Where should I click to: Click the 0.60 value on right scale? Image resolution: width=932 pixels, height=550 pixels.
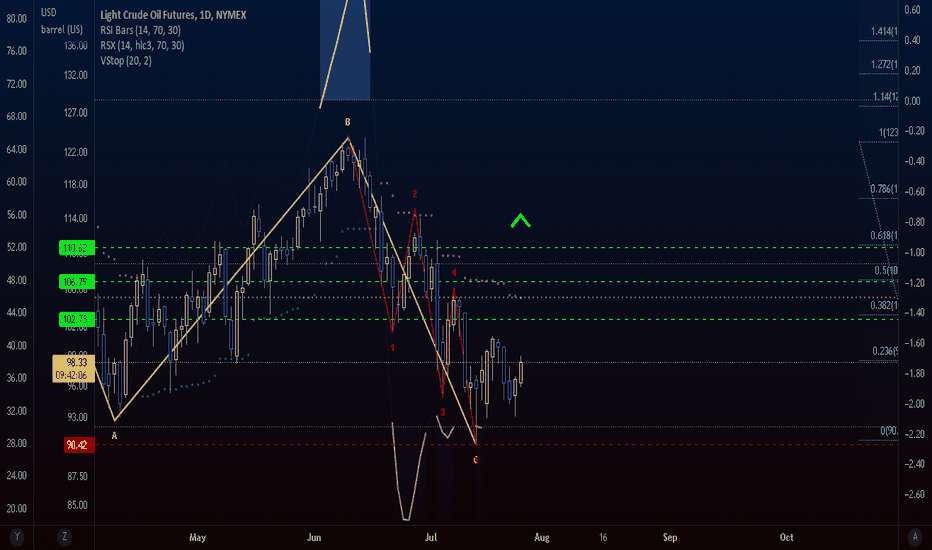point(912,10)
